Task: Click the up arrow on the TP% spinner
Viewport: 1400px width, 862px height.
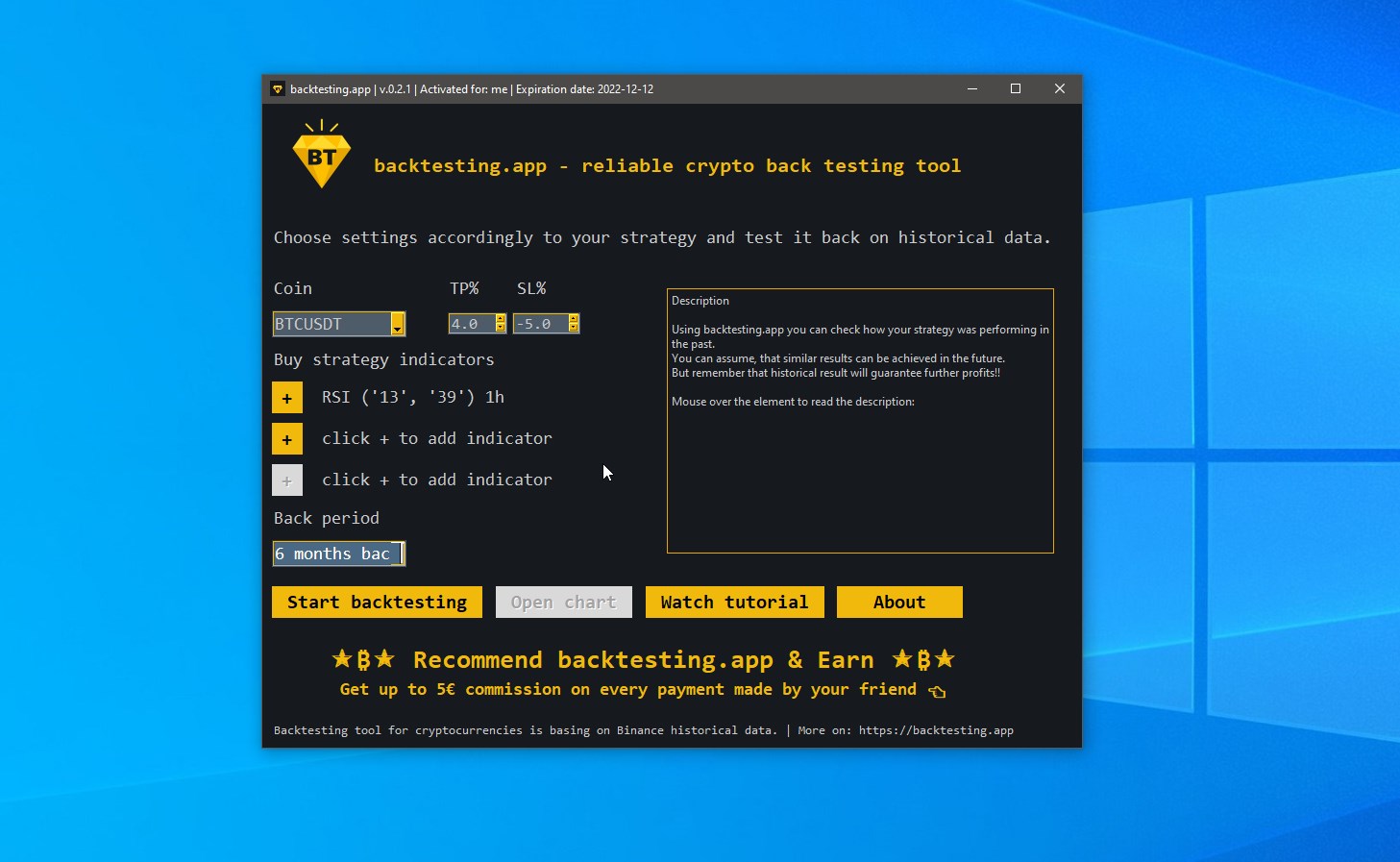Action: click(501, 318)
